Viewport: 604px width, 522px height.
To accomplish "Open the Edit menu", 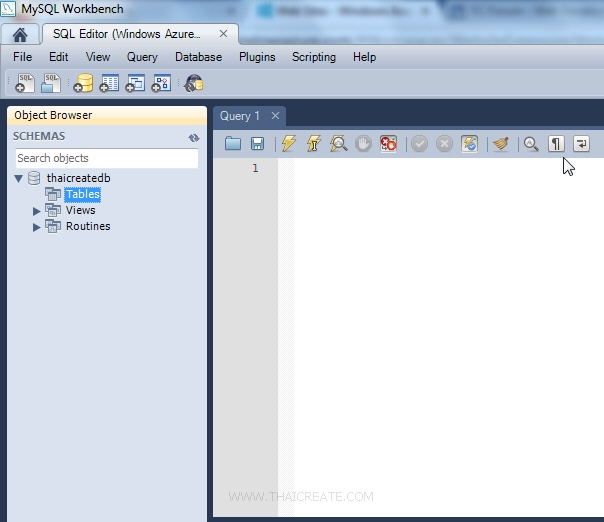I will click(x=59, y=57).
